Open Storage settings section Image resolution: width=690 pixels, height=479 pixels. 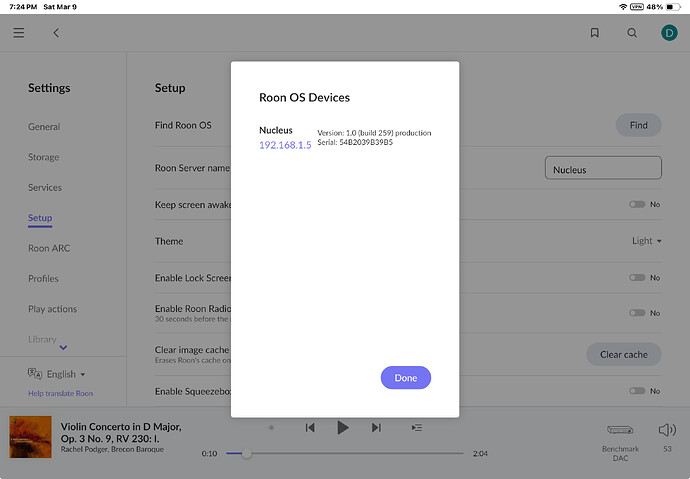coord(44,157)
